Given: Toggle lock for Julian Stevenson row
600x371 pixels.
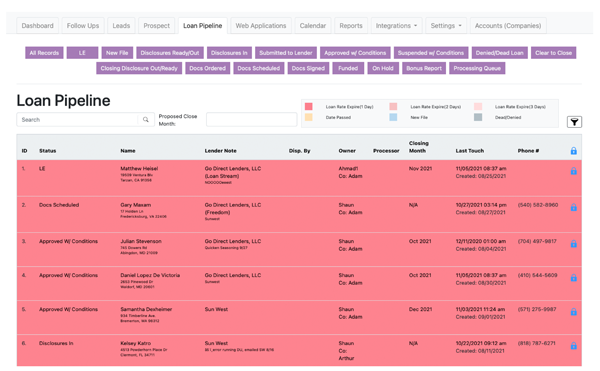Looking at the screenshot, I should tap(573, 244).
